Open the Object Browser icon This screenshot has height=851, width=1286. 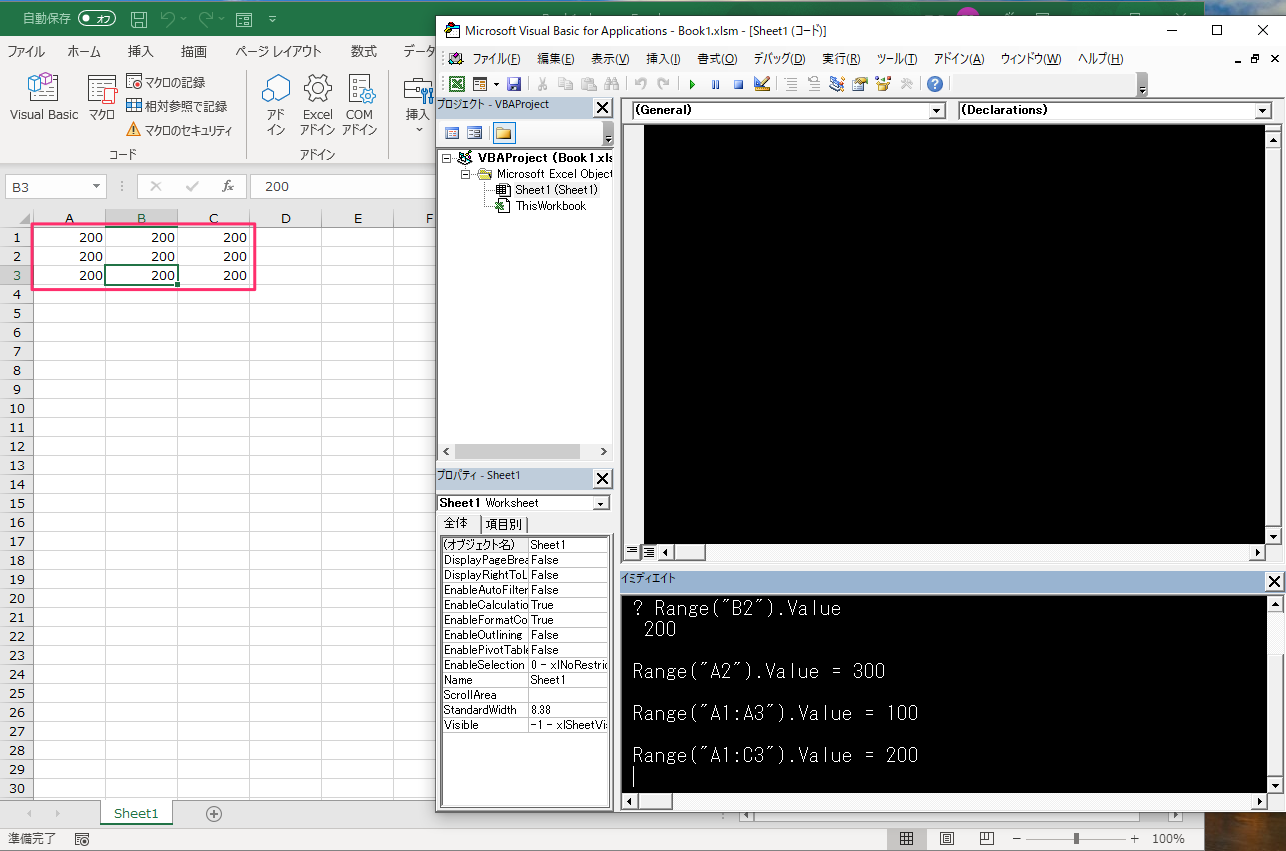[882, 84]
